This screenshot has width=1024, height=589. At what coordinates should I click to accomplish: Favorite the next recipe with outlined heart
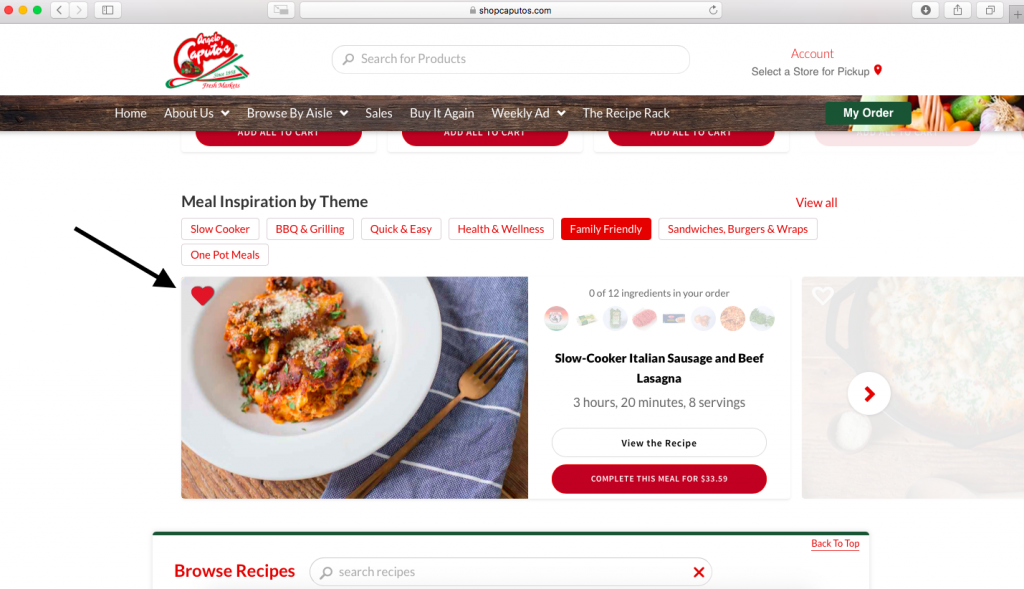pyautogui.click(x=822, y=296)
